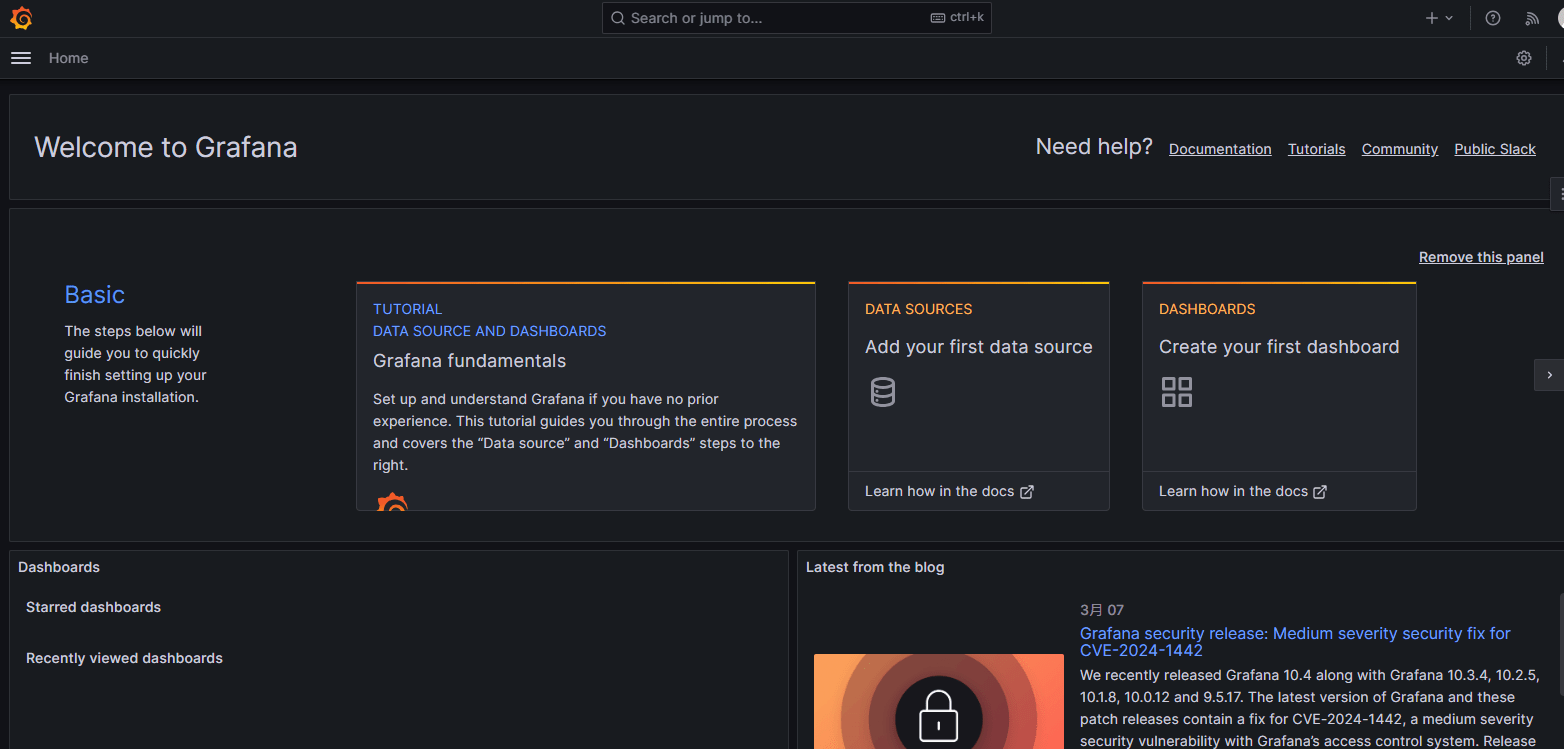The width and height of the screenshot is (1564, 749).
Task: Open the Public Slack link
Action: pyautogui.click(x=1495, y=149)
